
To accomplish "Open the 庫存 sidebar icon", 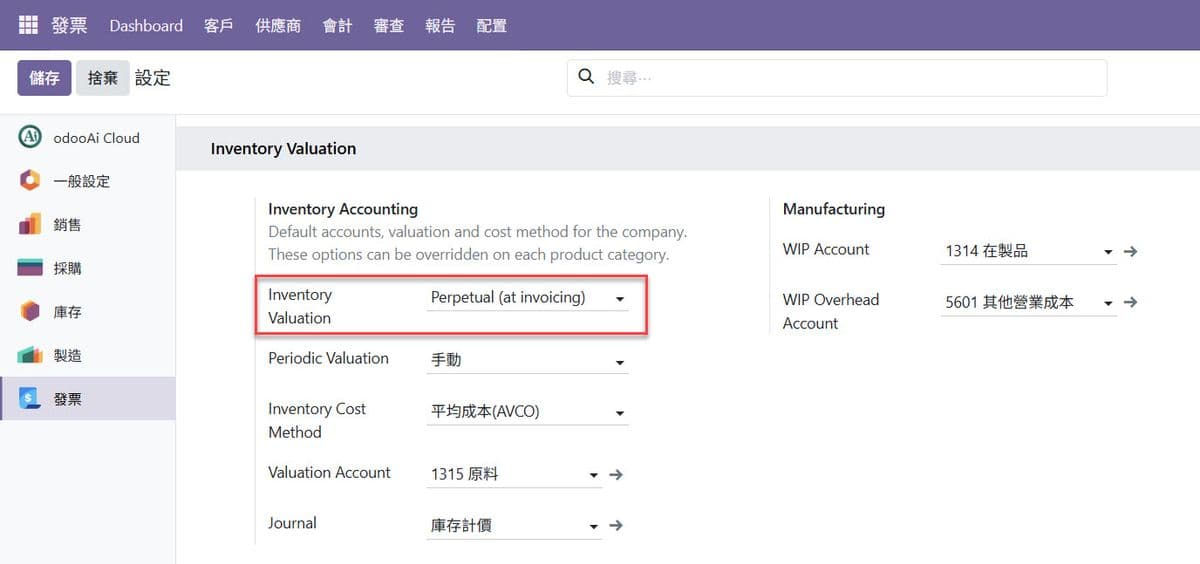I will (30, 312).
